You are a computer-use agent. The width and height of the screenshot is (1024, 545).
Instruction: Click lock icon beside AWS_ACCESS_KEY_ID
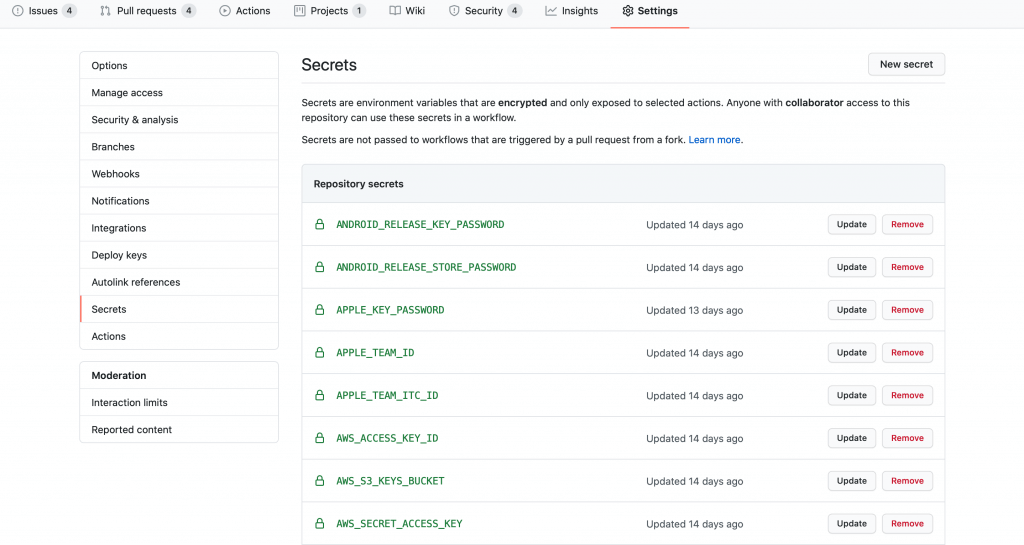coord(320,438)
